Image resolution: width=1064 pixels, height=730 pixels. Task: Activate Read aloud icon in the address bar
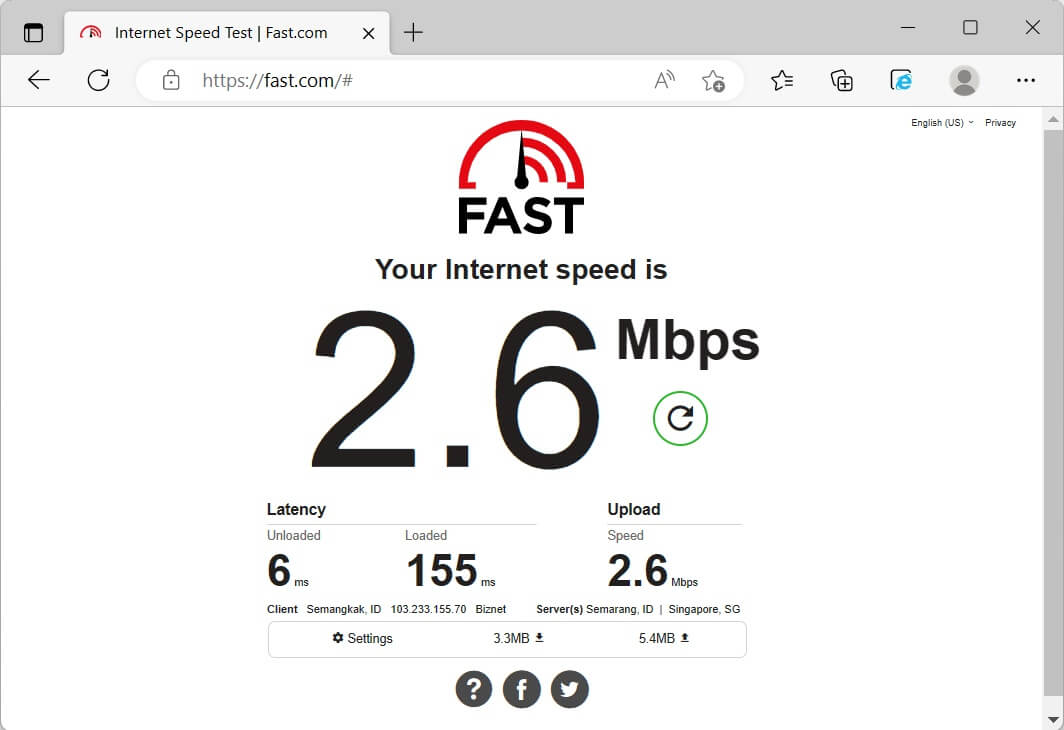(x=664, y=81)
